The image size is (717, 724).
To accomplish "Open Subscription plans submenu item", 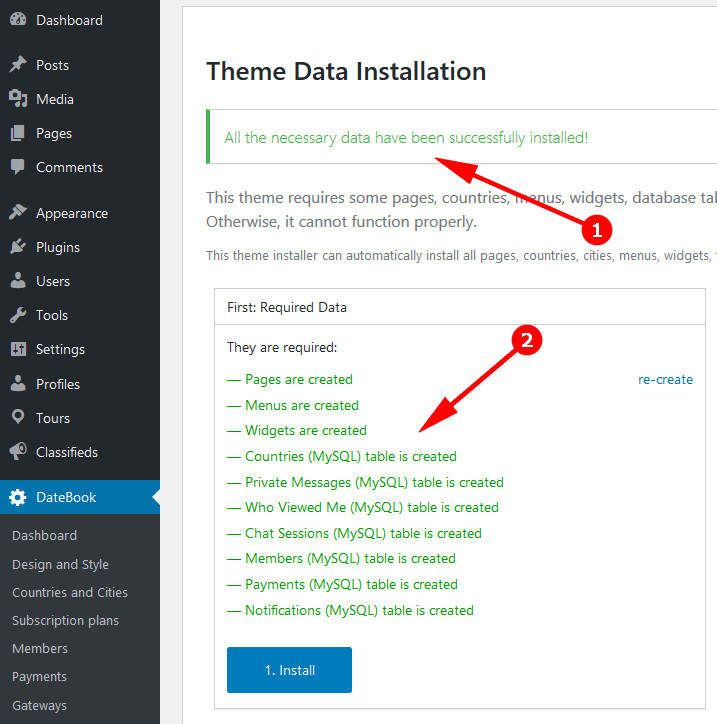I will pos(65,620).
